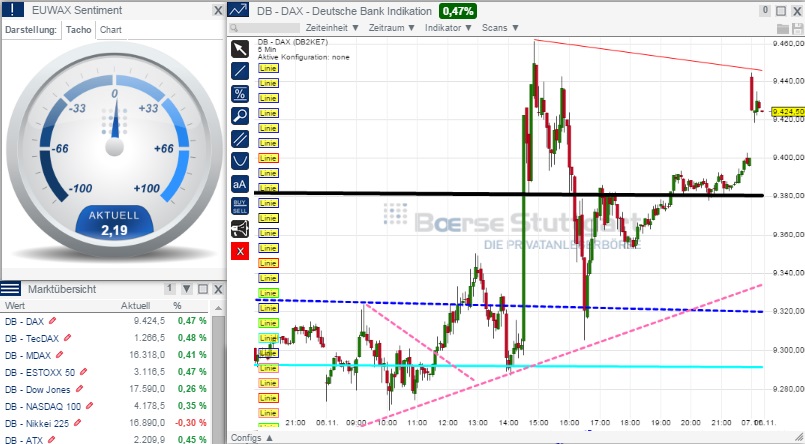This screenshot has height=444, width=805.
Task: Select the DB - Dow Jones row name
Action: click(37, 389)
